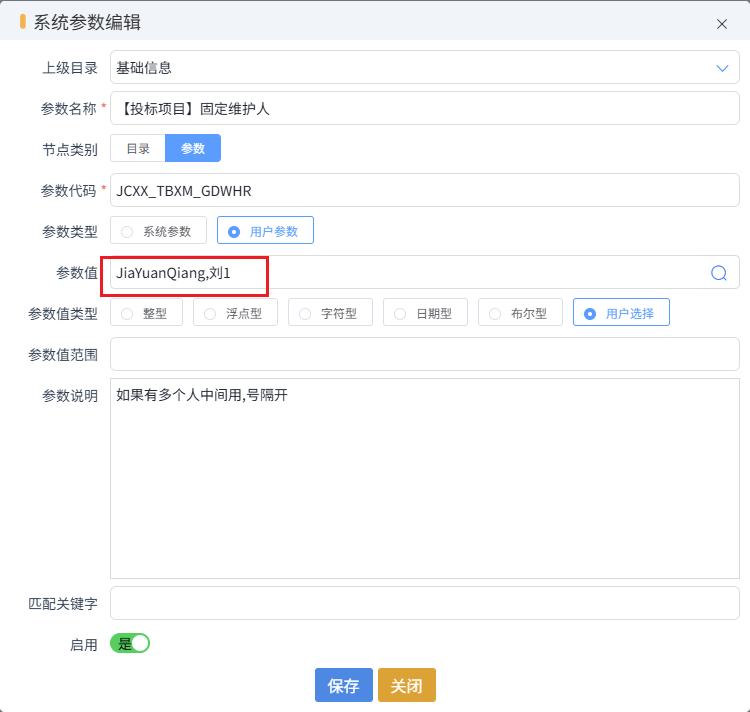
Task: Select 日期型 as parameter value type
Action: [x=425, y=313]
